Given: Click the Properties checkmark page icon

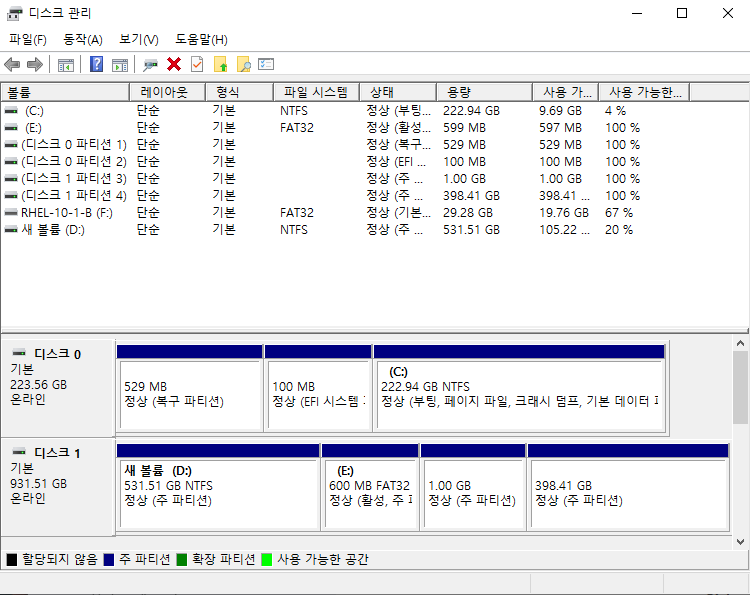Looking at the screenshot, I should (197, 64).
